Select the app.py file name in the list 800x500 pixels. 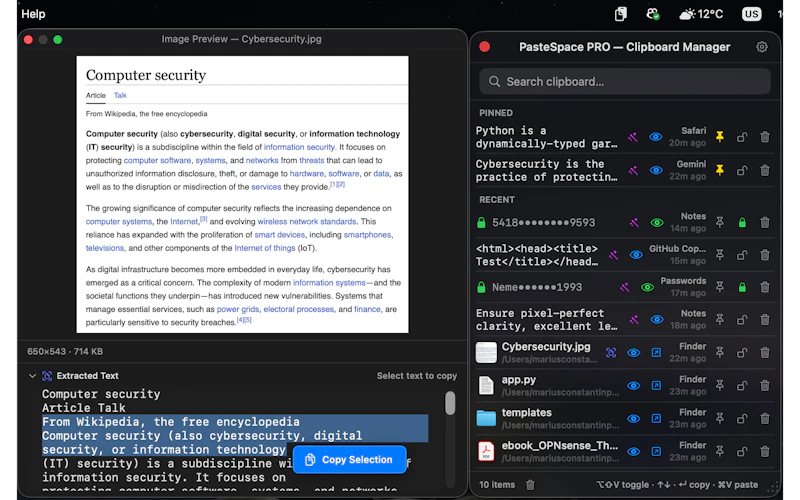[518, 380]
